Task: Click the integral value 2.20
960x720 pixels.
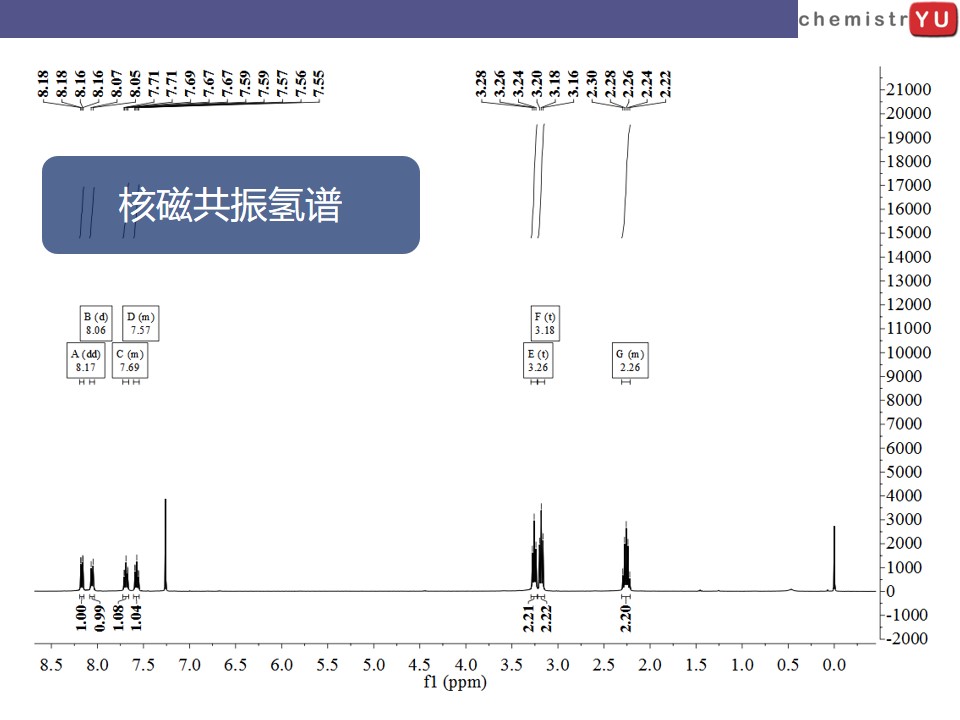Action: pyautogui.click(x=625, y=618)
